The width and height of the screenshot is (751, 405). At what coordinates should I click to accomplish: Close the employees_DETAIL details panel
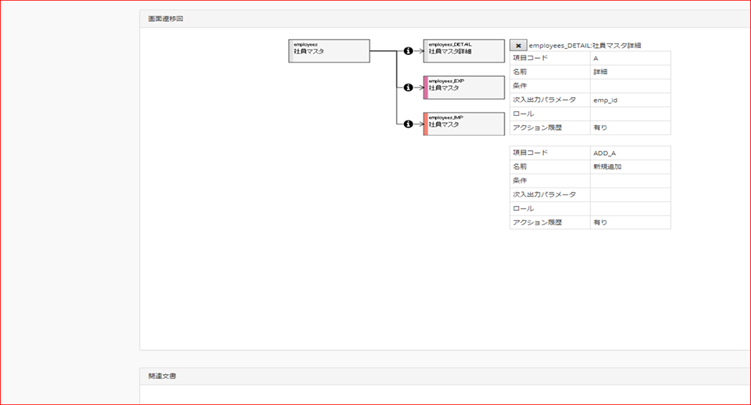click(518, 46)
